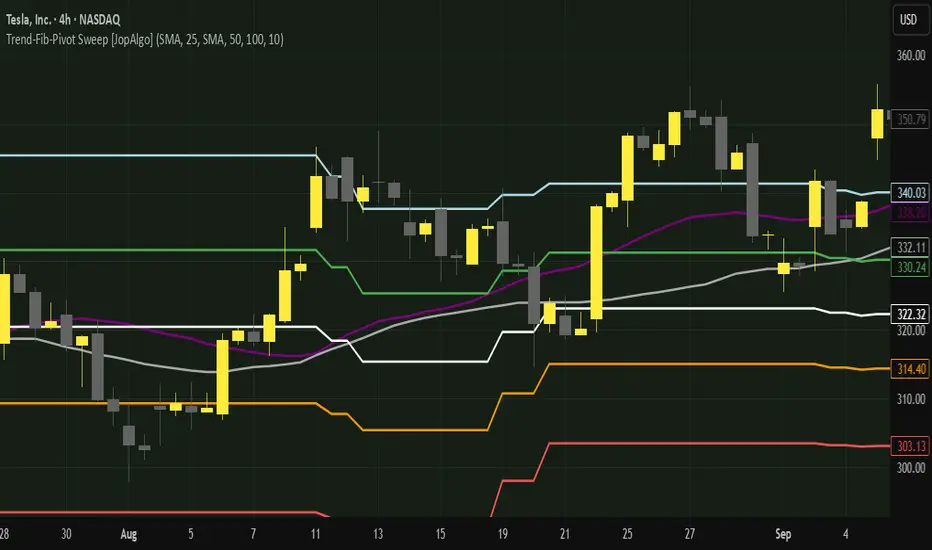932x550 pixels.
Task: Click the 25 date on time axis
Action: click(627, 534)
